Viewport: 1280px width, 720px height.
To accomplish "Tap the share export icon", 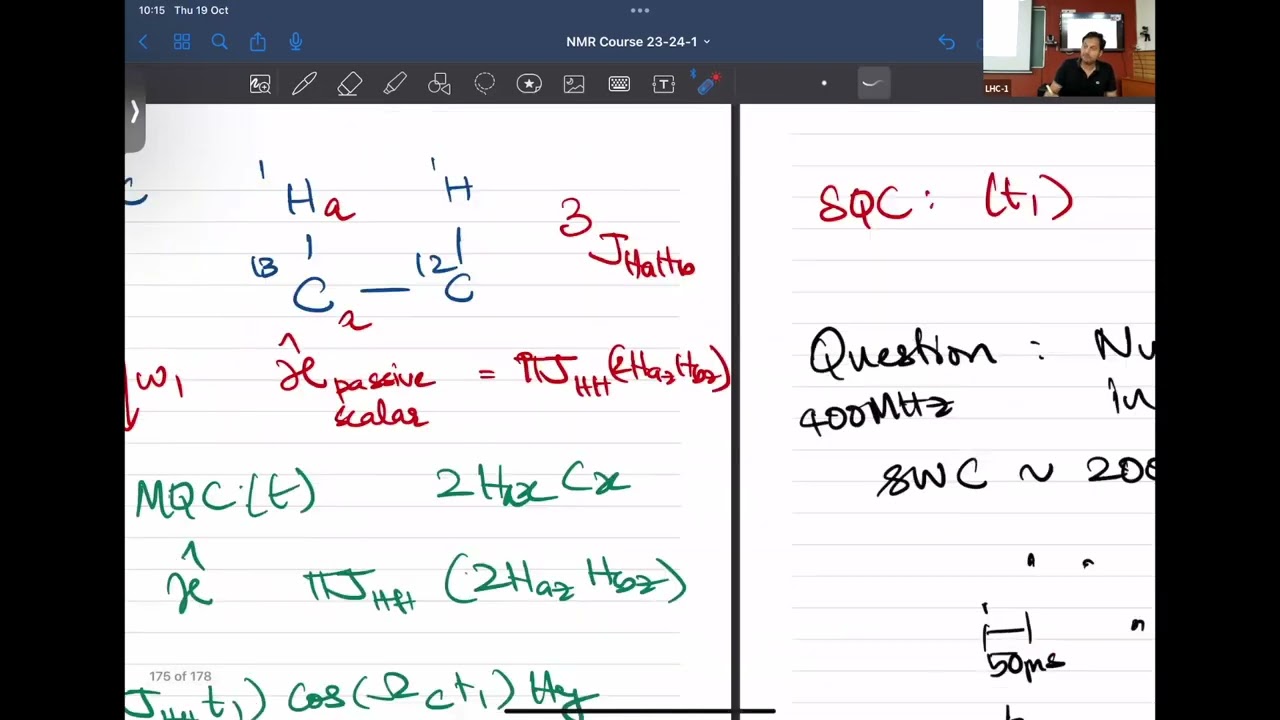I will [x=258, y=42].
